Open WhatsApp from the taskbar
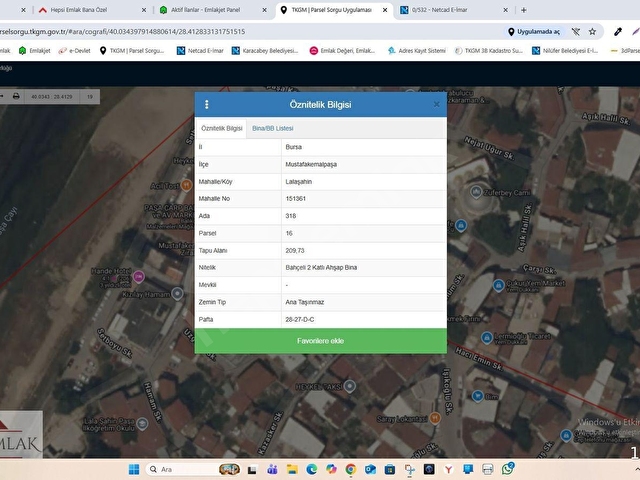 [507, 469]
